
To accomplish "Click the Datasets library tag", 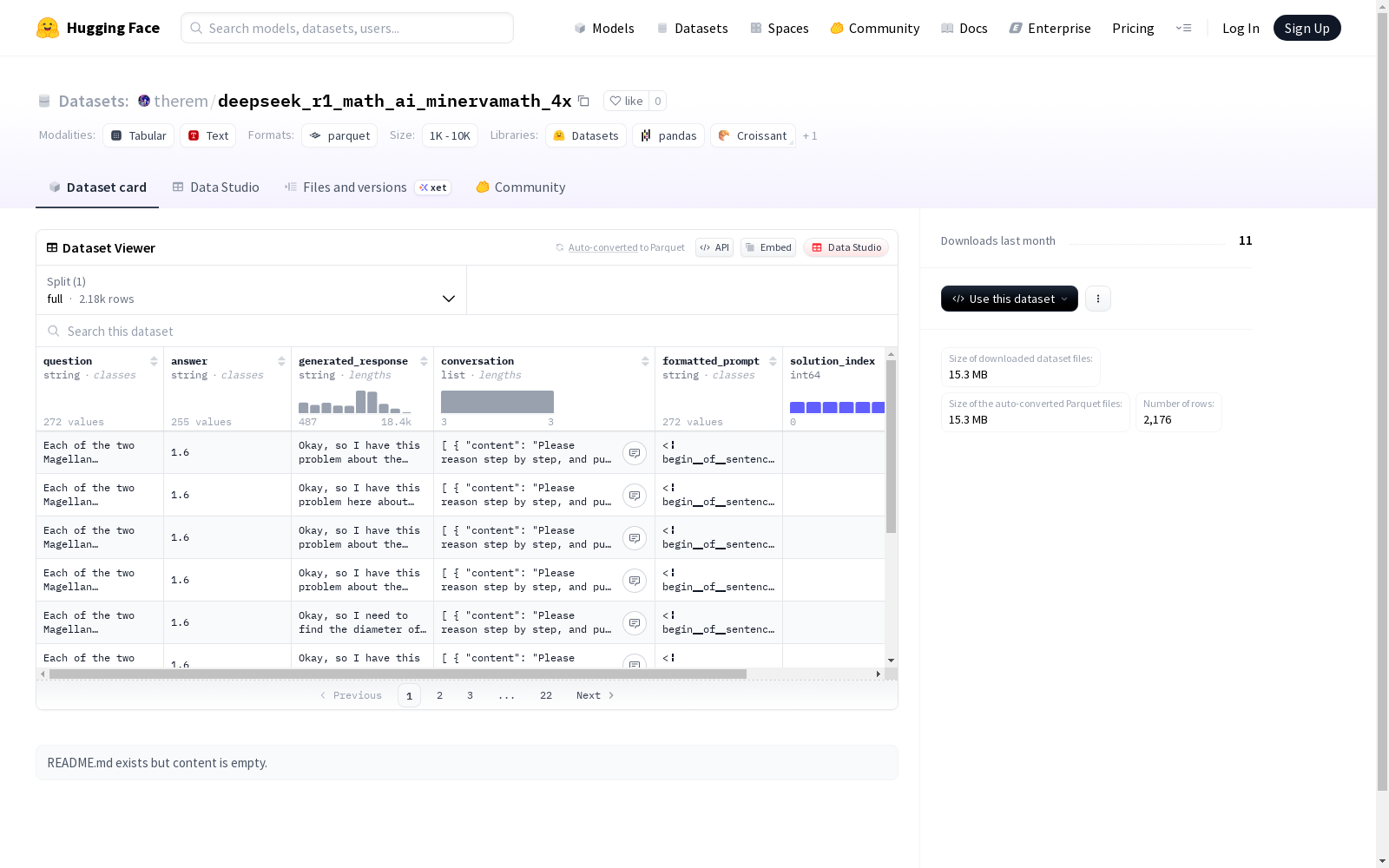I will point(586,135).
